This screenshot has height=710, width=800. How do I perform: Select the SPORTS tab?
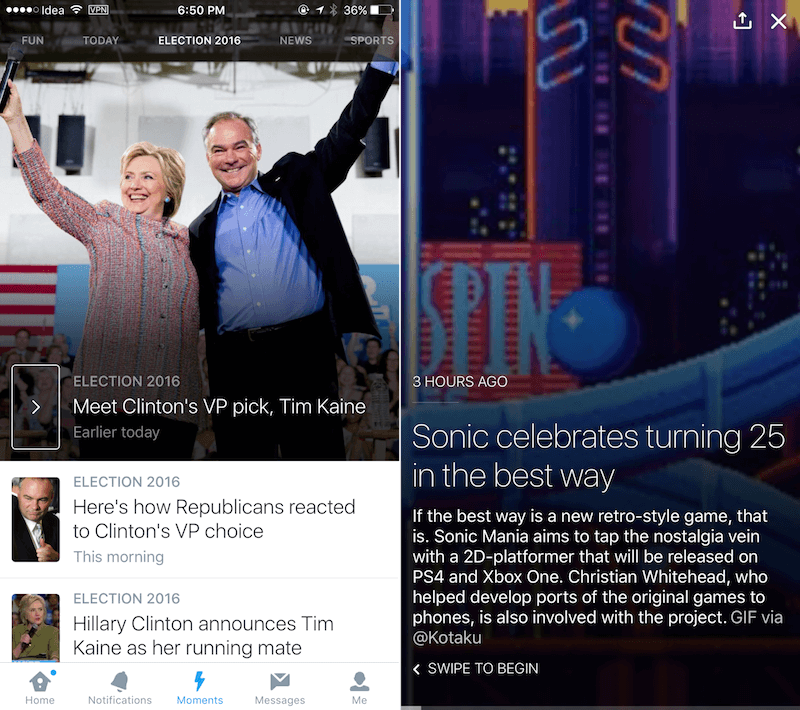pos(372,40)
